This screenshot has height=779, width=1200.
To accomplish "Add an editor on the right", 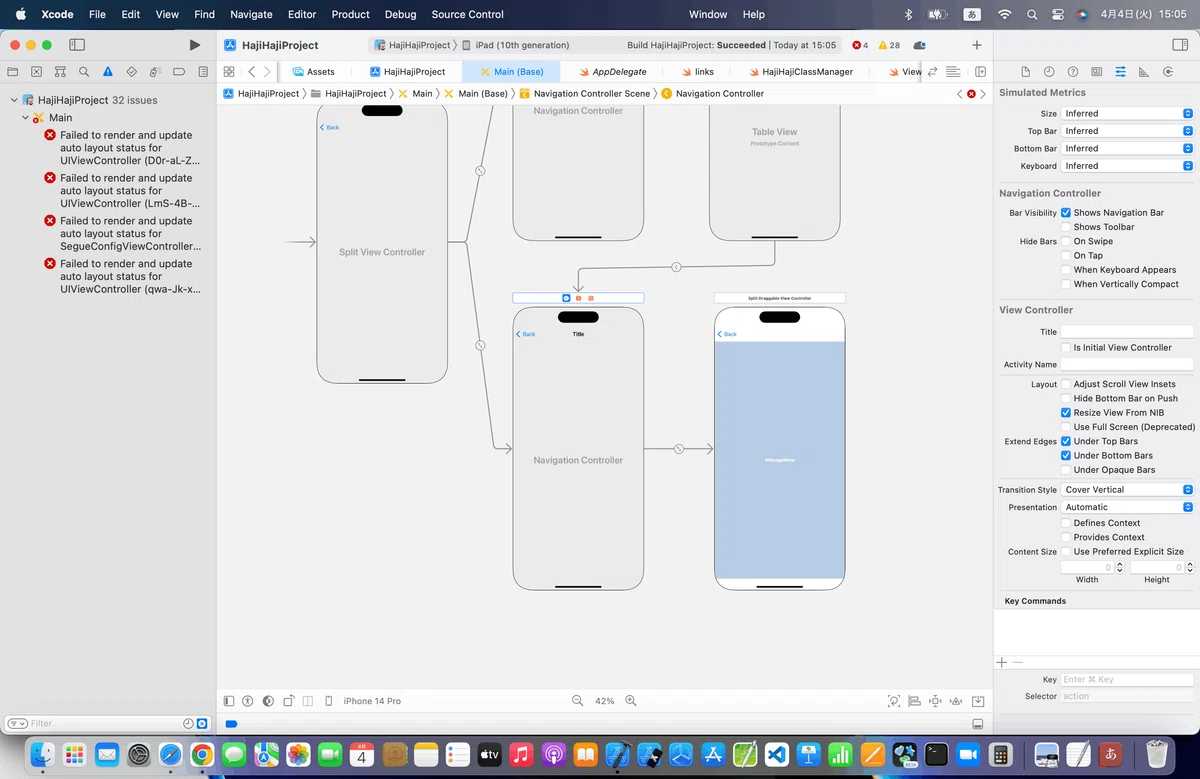I will (980, 72).
